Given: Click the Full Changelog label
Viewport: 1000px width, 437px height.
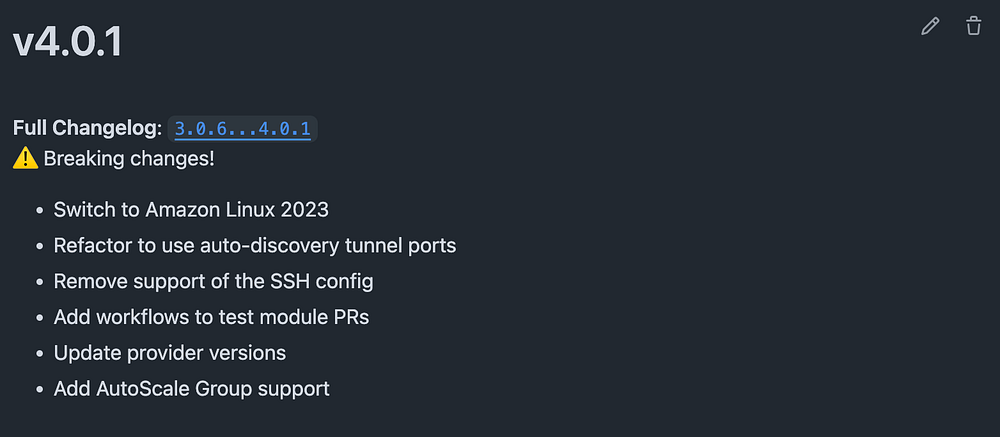Looking at the screenshot, I should 87,128.
